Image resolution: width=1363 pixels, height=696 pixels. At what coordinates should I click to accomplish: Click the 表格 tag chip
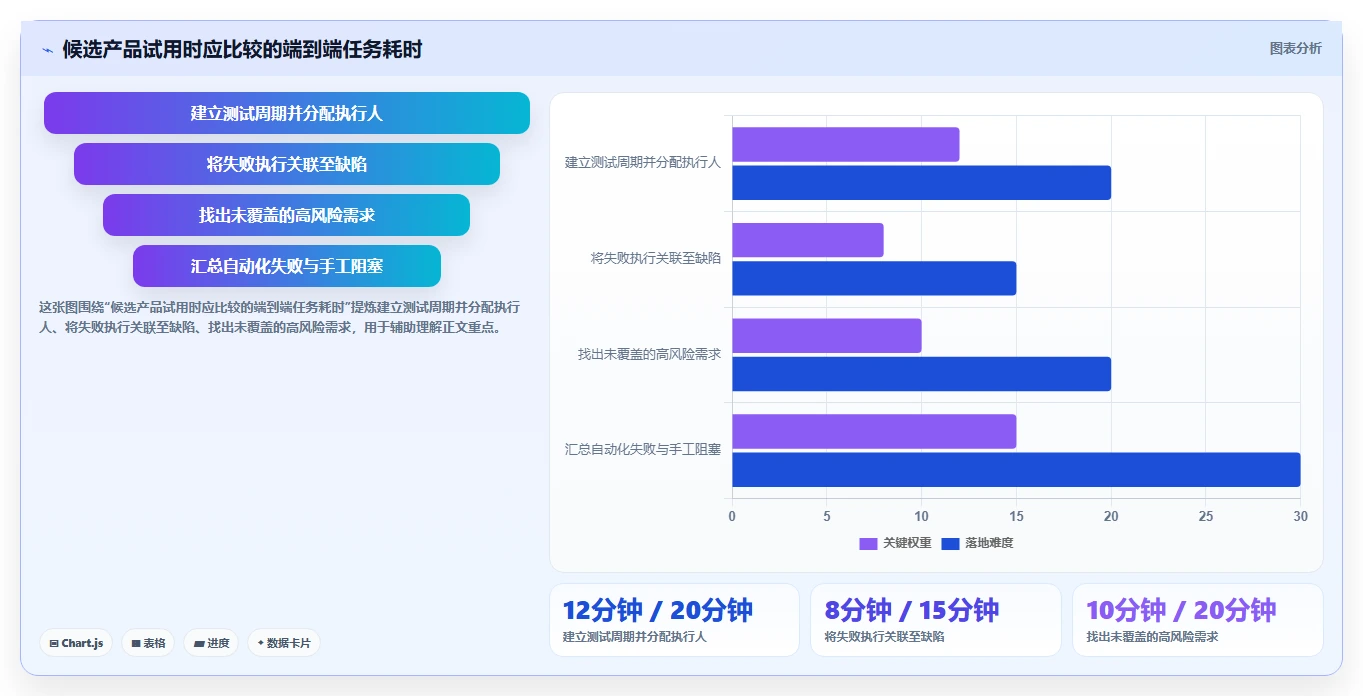pyautogui.click(x=148, y=643)
